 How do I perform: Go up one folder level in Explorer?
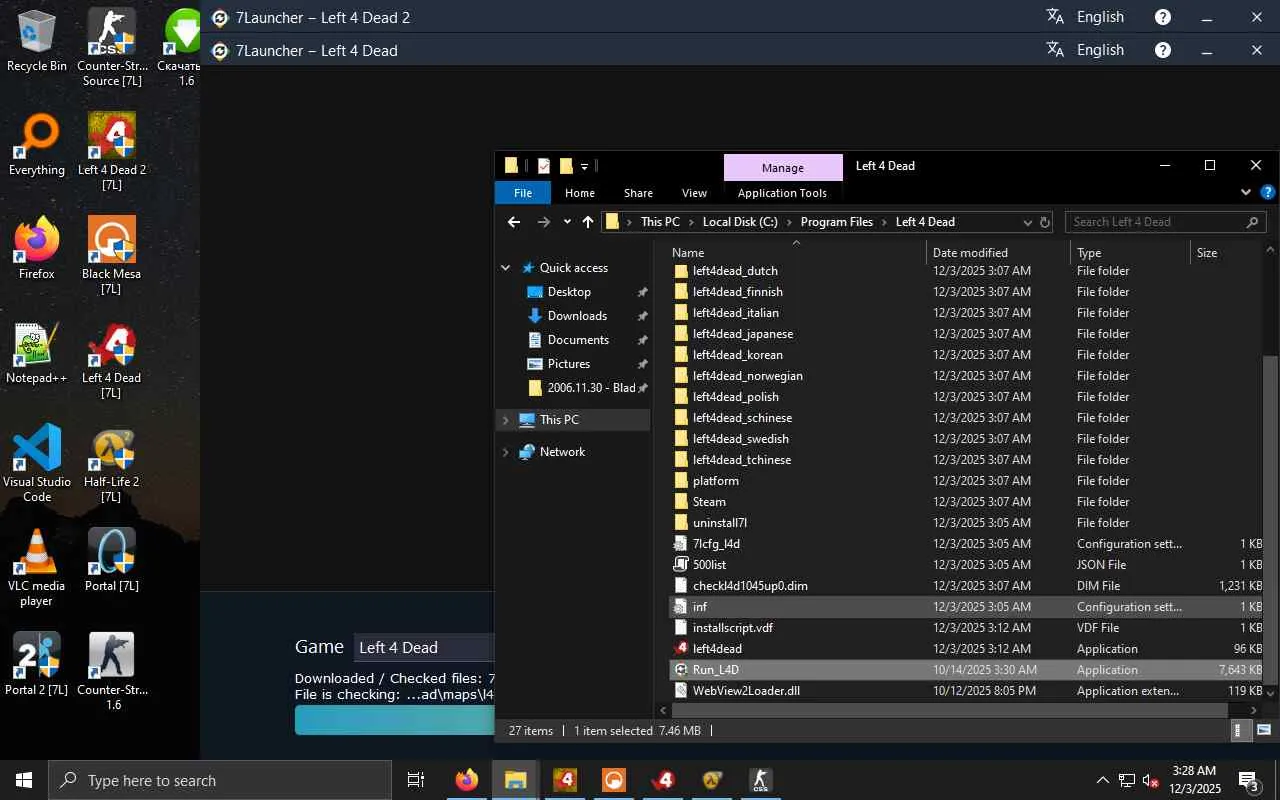pos(588,222)
